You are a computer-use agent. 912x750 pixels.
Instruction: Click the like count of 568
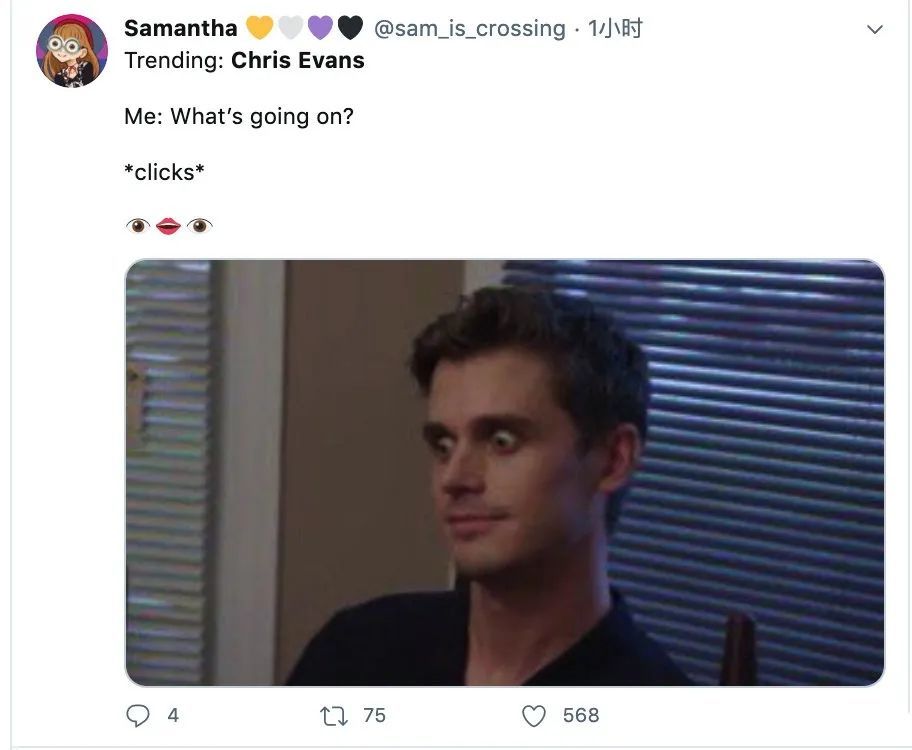tap(581, 715)
